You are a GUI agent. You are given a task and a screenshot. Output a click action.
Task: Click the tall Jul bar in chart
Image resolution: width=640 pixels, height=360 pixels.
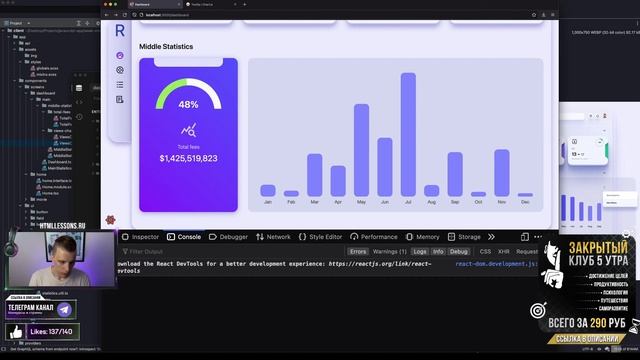point(408,135)
